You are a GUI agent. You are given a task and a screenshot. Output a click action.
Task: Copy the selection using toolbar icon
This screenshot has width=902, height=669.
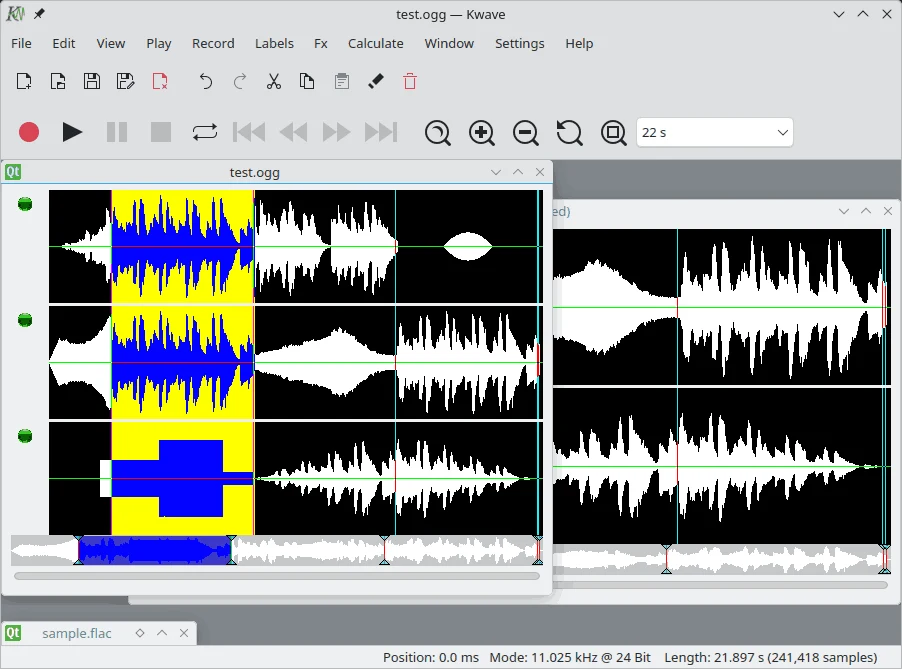(x=307, y=81)
